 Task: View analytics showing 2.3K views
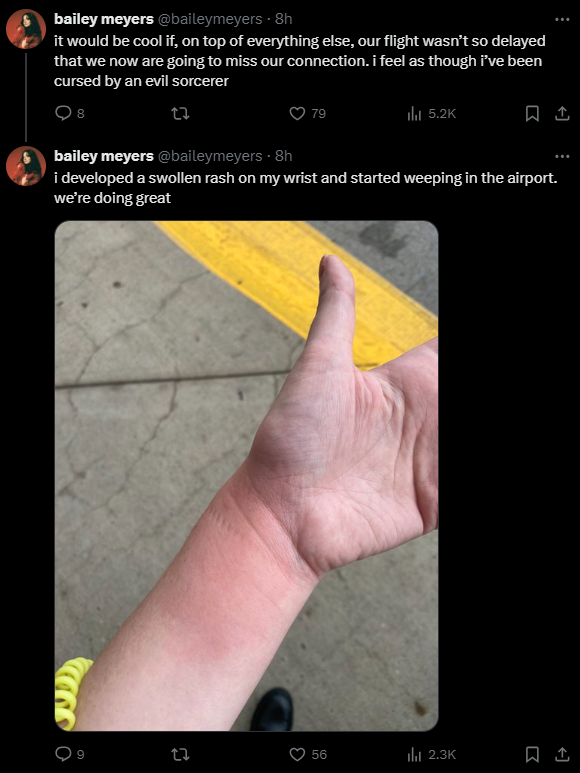[431, 754]
